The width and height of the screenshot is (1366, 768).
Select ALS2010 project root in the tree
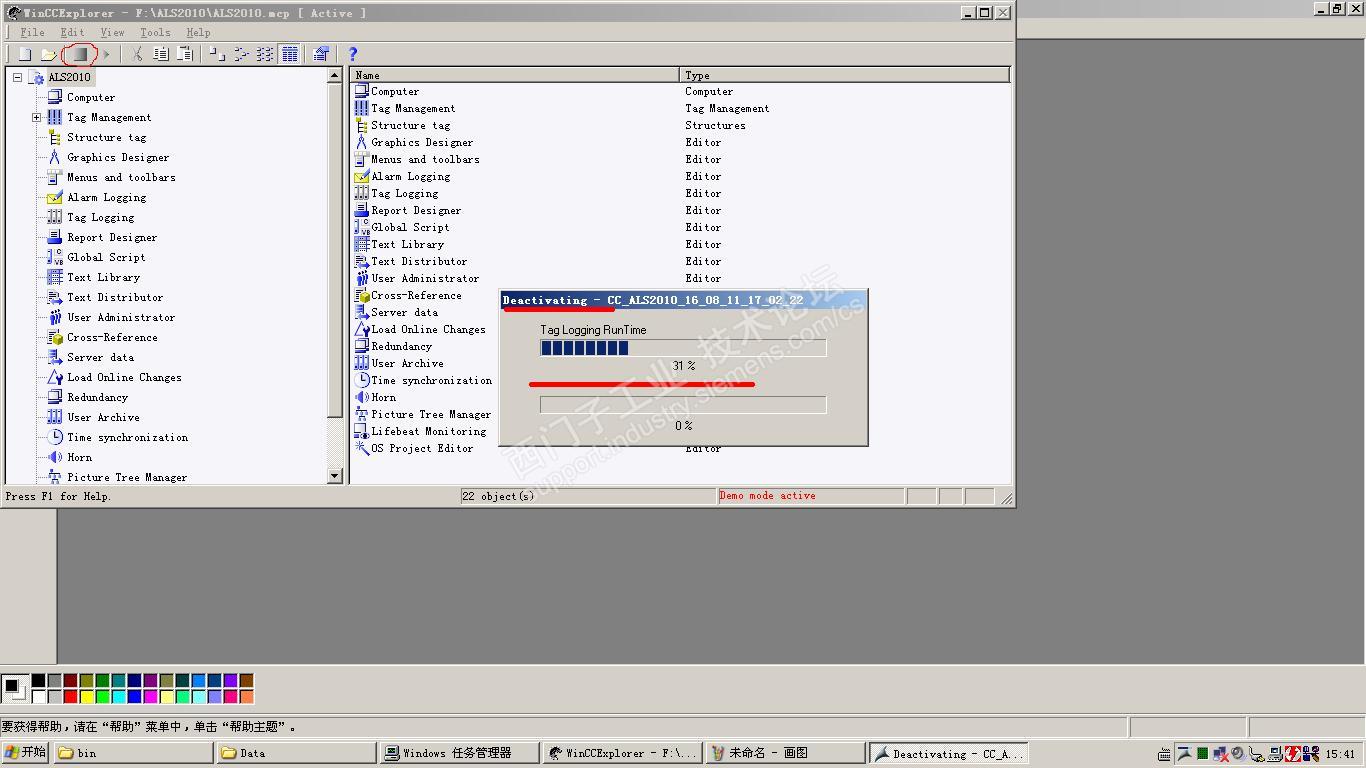click(x=69, y=77)
